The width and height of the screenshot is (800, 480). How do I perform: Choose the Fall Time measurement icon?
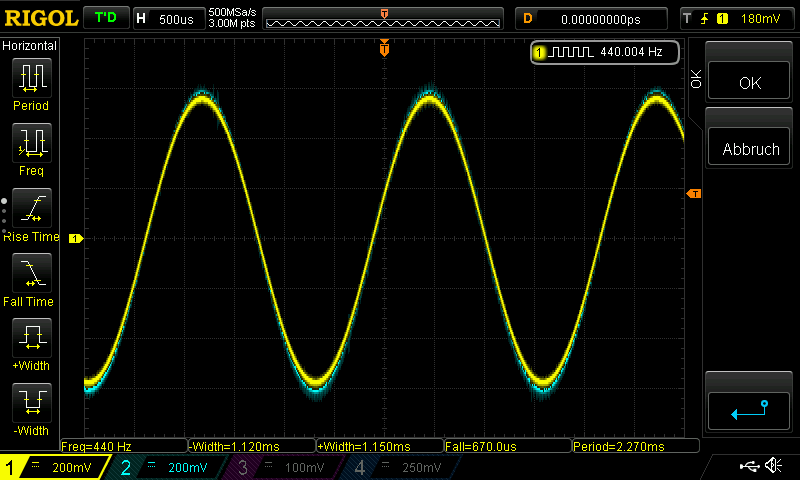coord(32,273)
